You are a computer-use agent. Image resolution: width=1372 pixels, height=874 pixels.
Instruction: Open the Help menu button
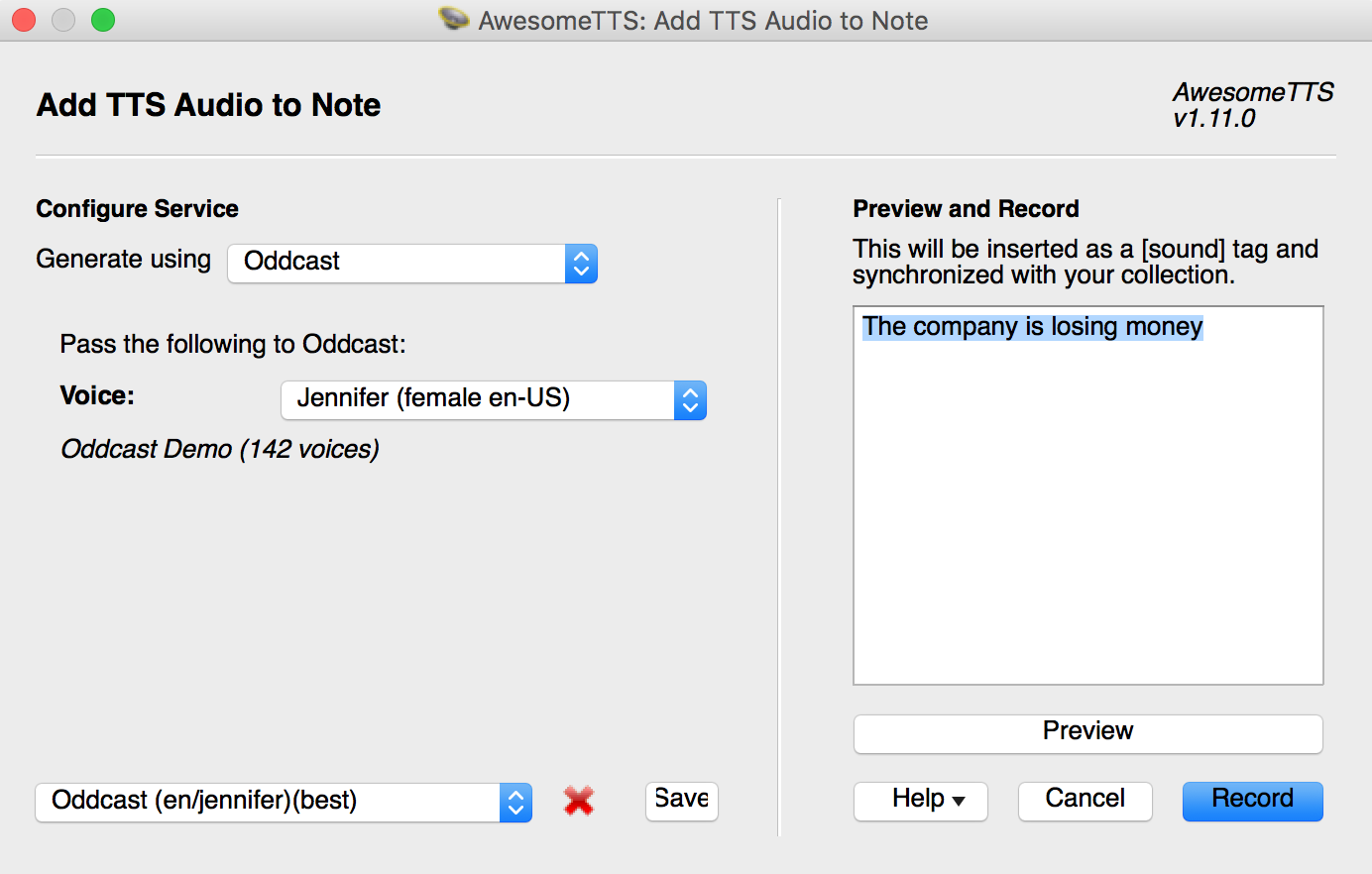(921, 801)
